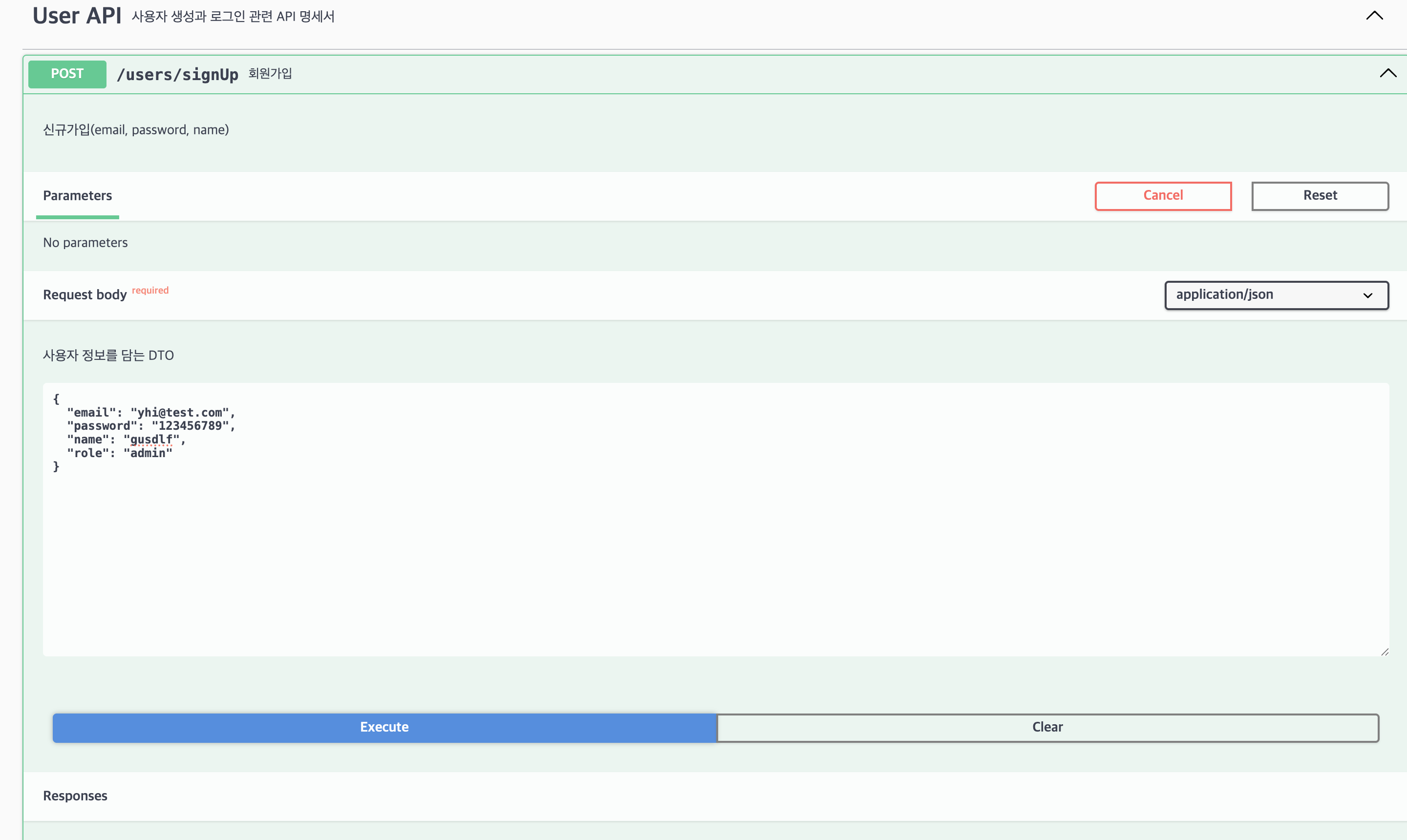Execute the signUp request

point(384,727)
